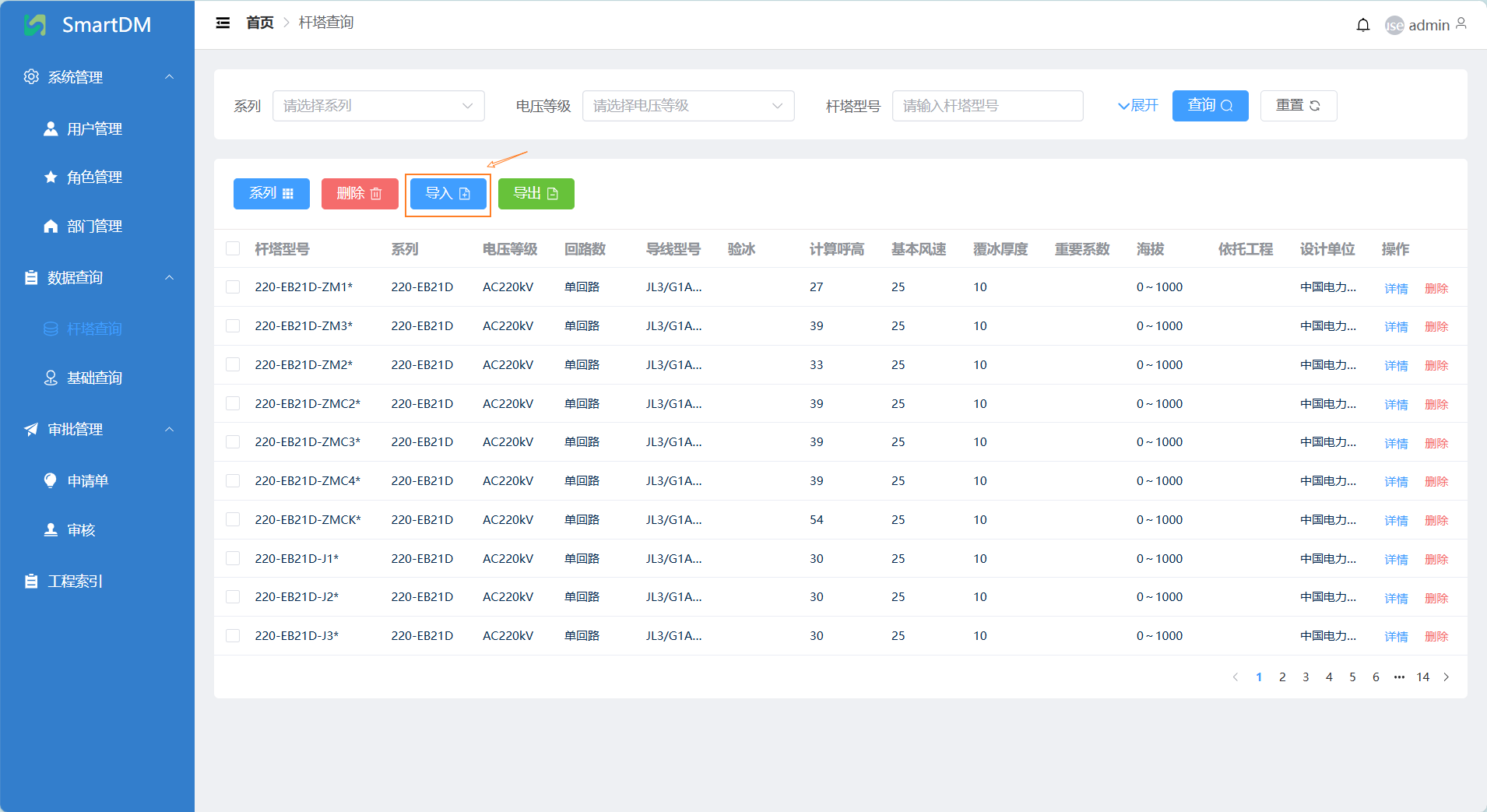Click the 角色管理 star icon
The height and width of the screenshot is (812, 1487).
pos(51,177)
